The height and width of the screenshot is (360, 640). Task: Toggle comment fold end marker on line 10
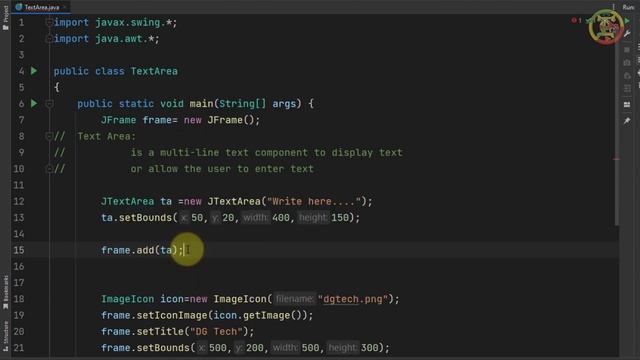click(49, 169)
